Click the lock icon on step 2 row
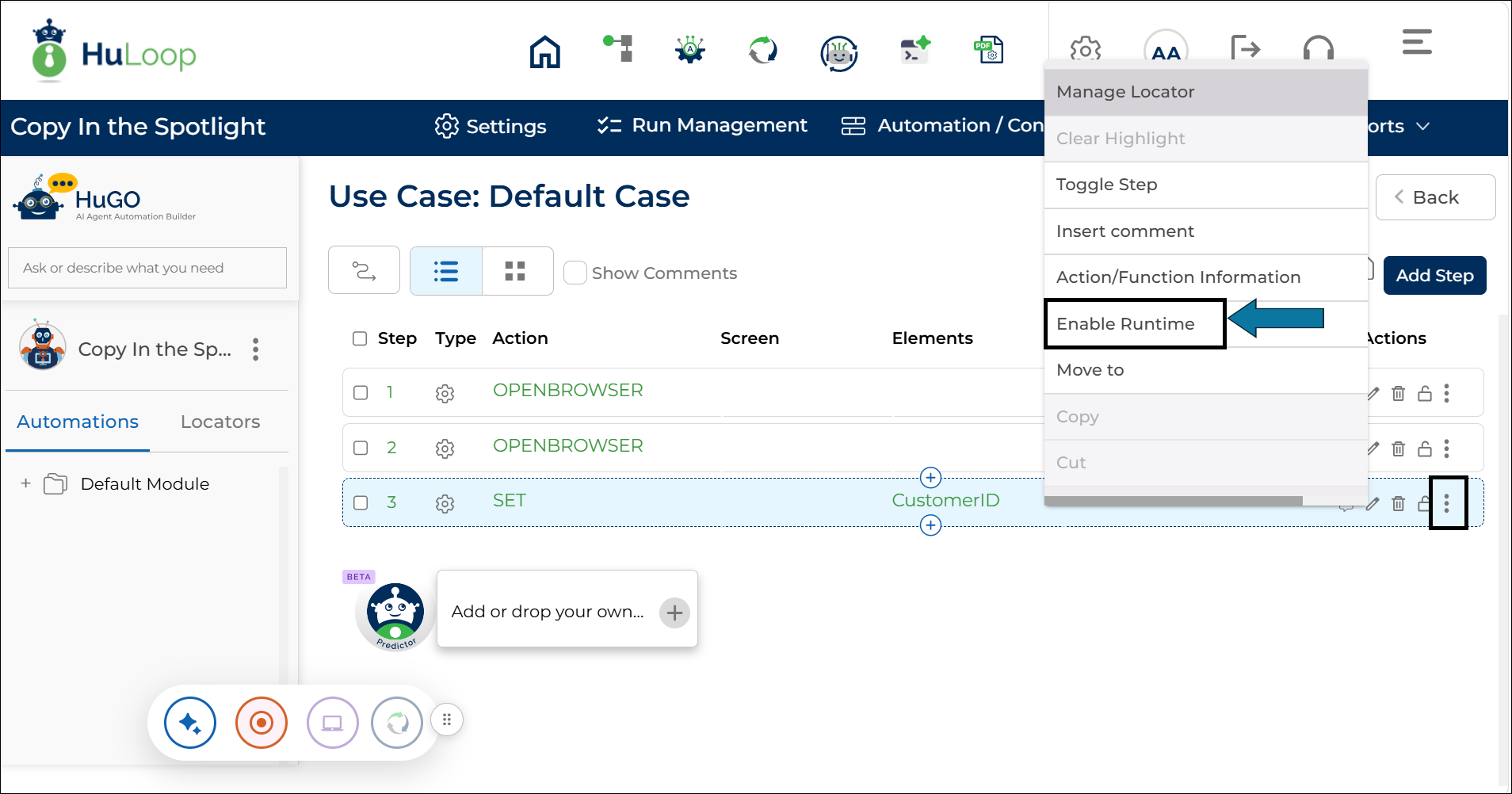 pyautogui.click(x=1424, y=449)
